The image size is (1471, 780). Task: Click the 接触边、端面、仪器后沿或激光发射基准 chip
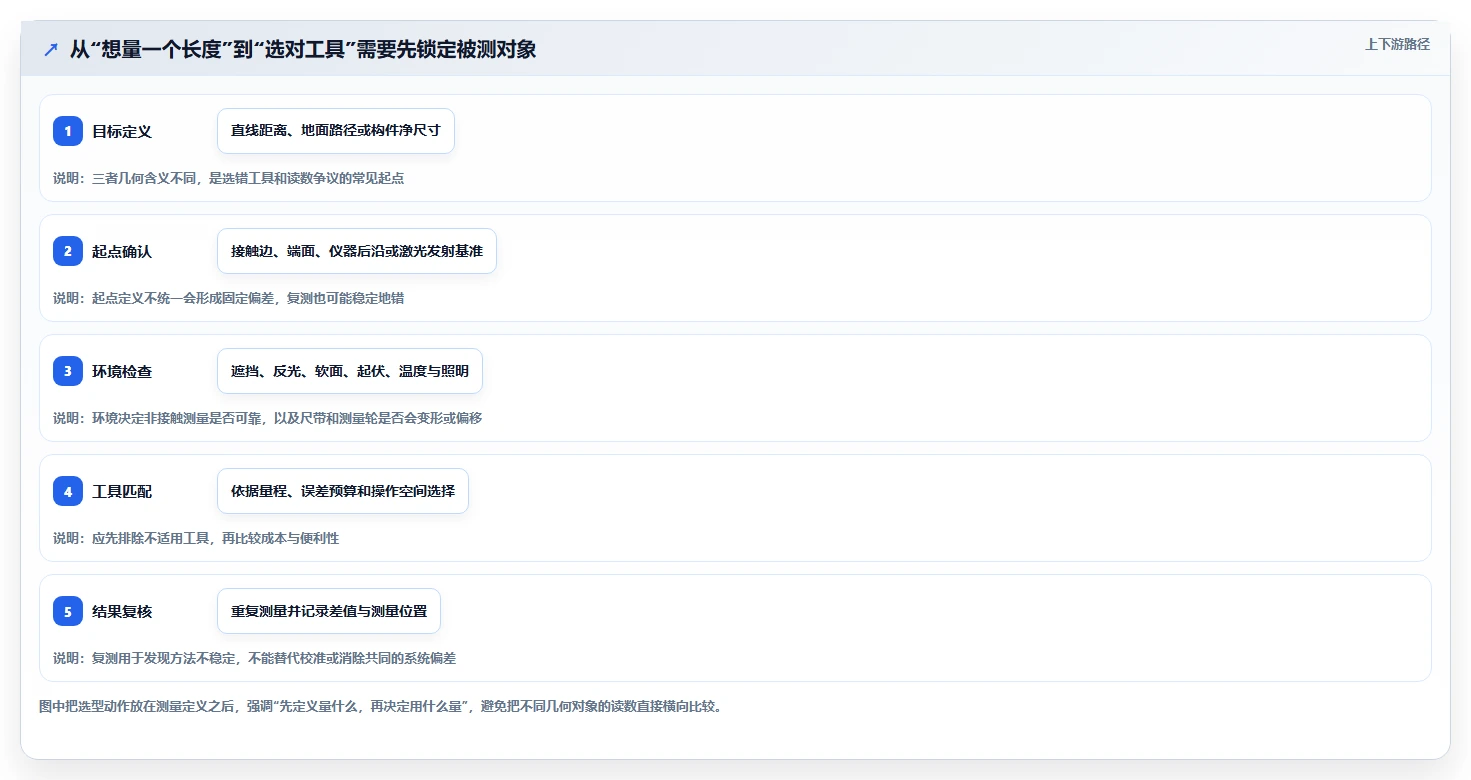[x=357, y=251]
